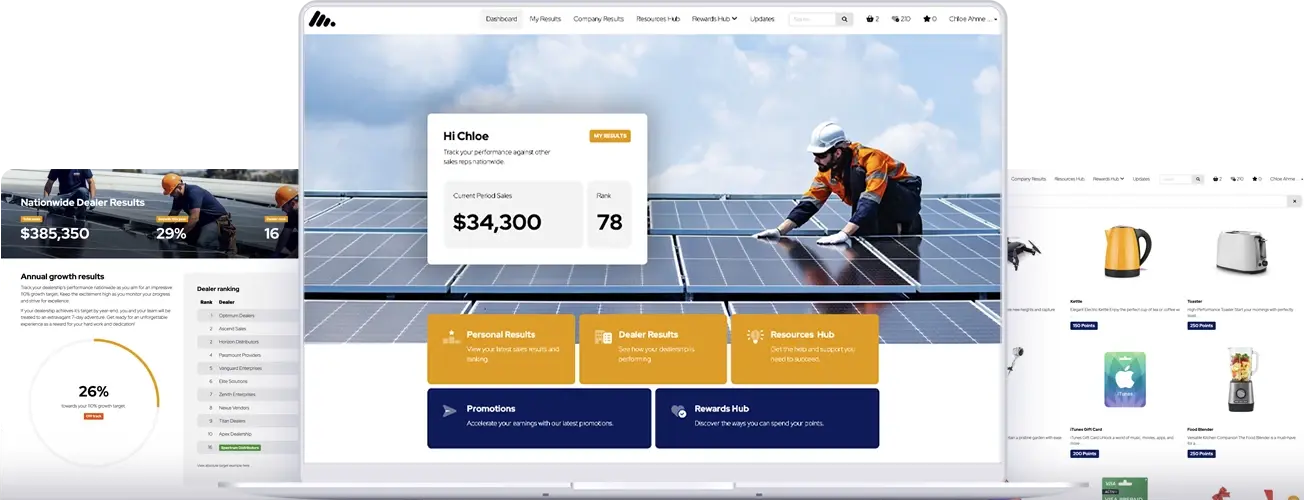Click the Off track badge under 26%
This screenshot has height=500, width=1304.
pos(94,416)
